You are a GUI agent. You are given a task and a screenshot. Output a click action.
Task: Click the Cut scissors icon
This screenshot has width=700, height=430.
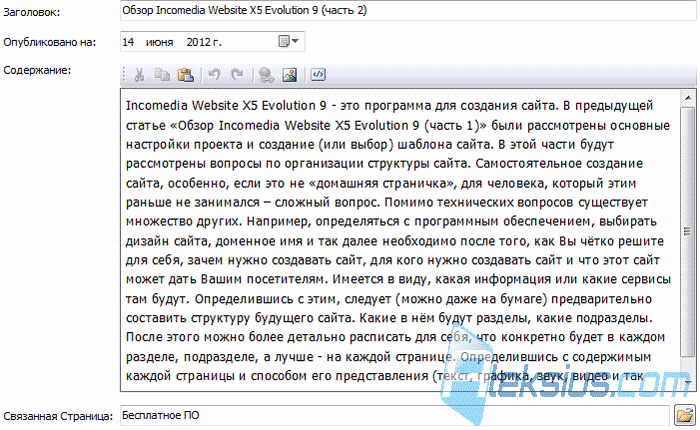[139, 75]
